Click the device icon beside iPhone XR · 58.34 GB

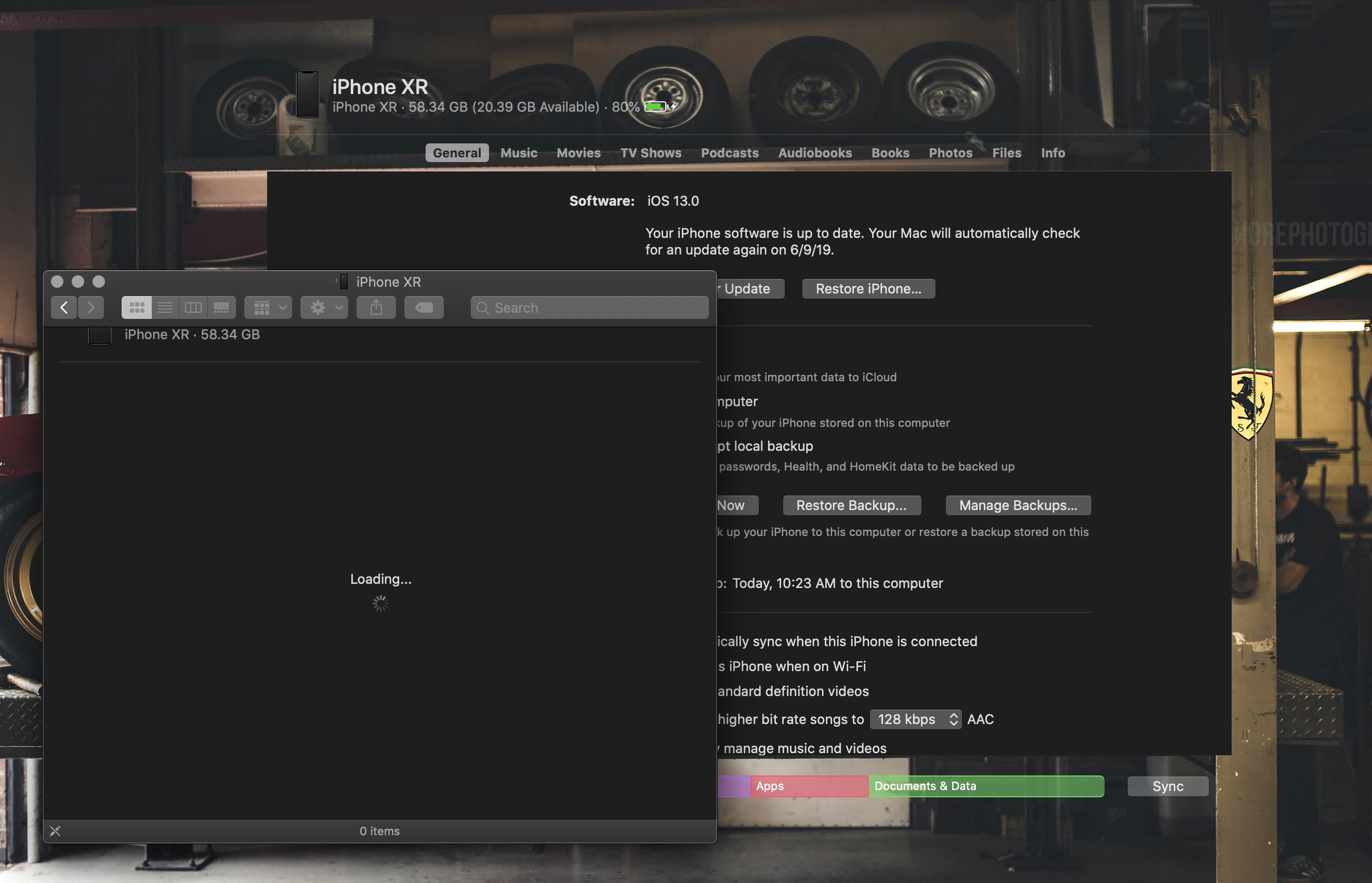click(99, 335)
